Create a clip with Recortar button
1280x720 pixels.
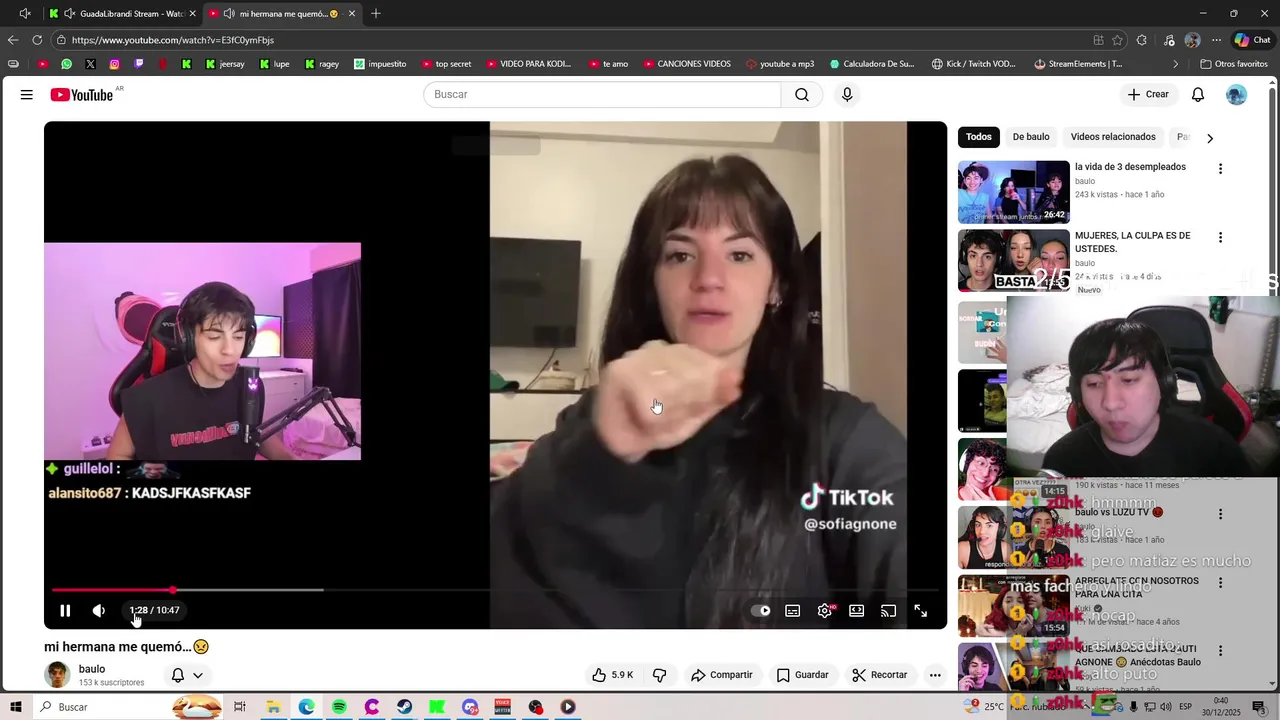880,675
